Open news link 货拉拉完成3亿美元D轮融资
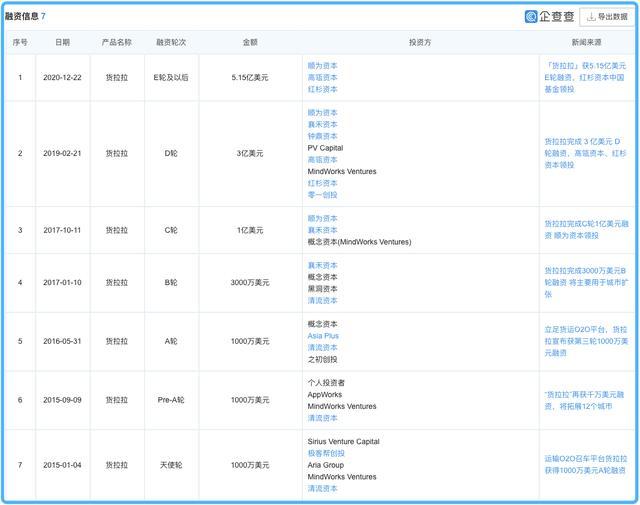Viewport: 640px width, 505px height. [585, 154]
